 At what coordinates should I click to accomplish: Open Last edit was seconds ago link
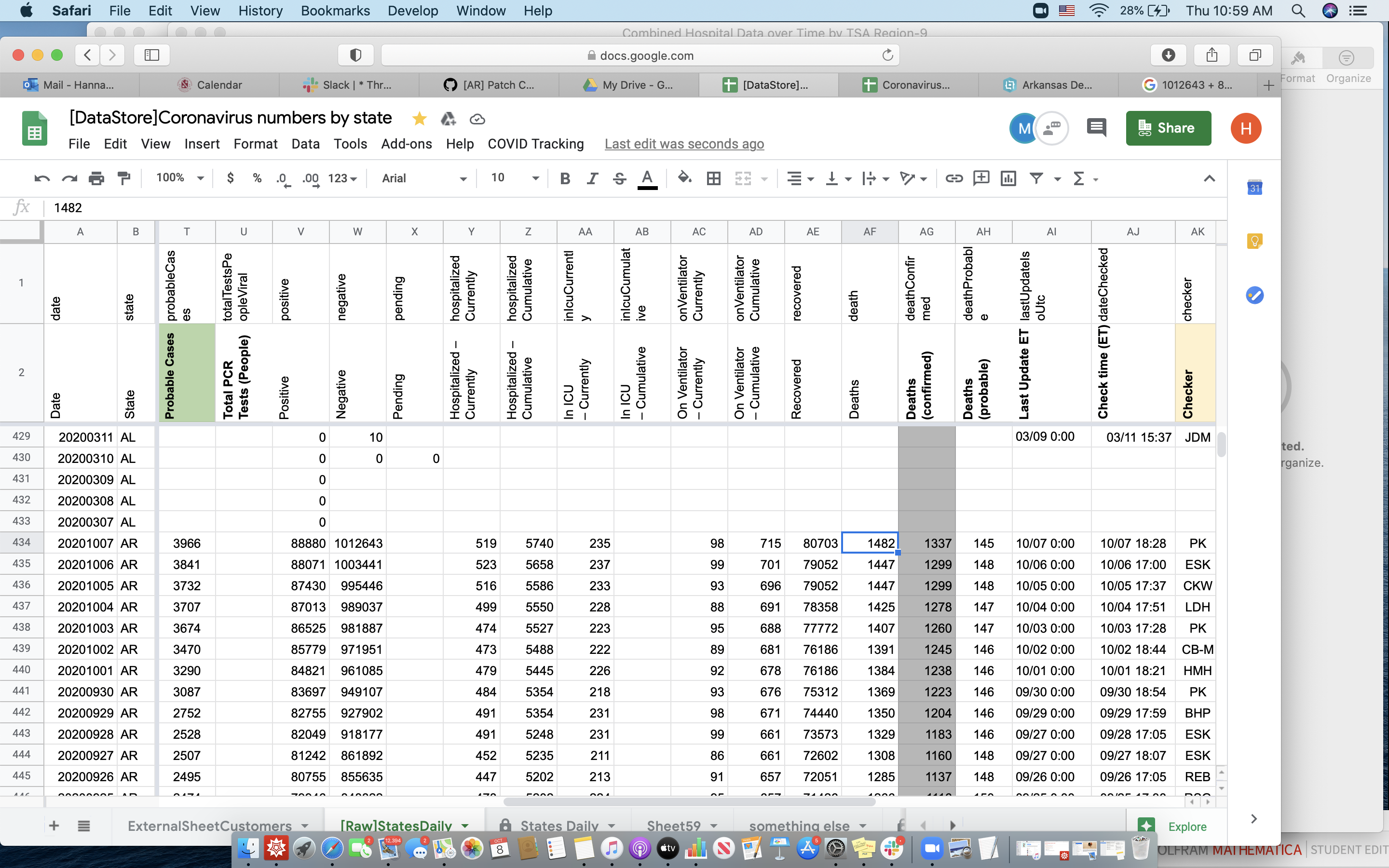[x=684, y=144]
